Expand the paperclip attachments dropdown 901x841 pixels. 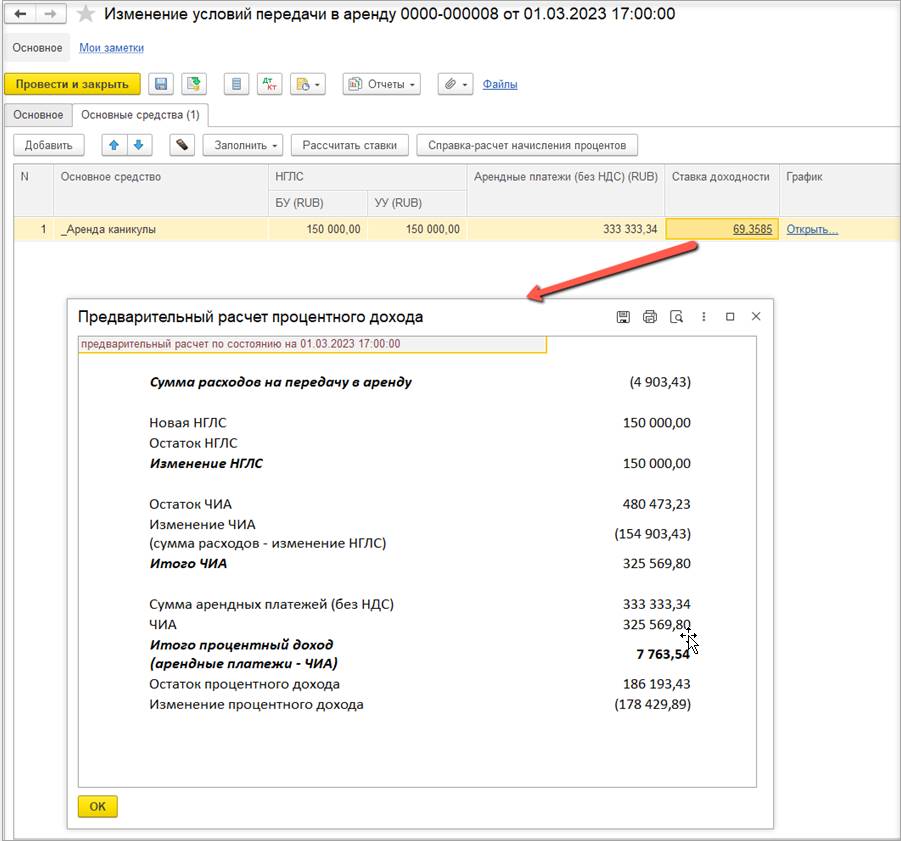(x=454, y=84)
